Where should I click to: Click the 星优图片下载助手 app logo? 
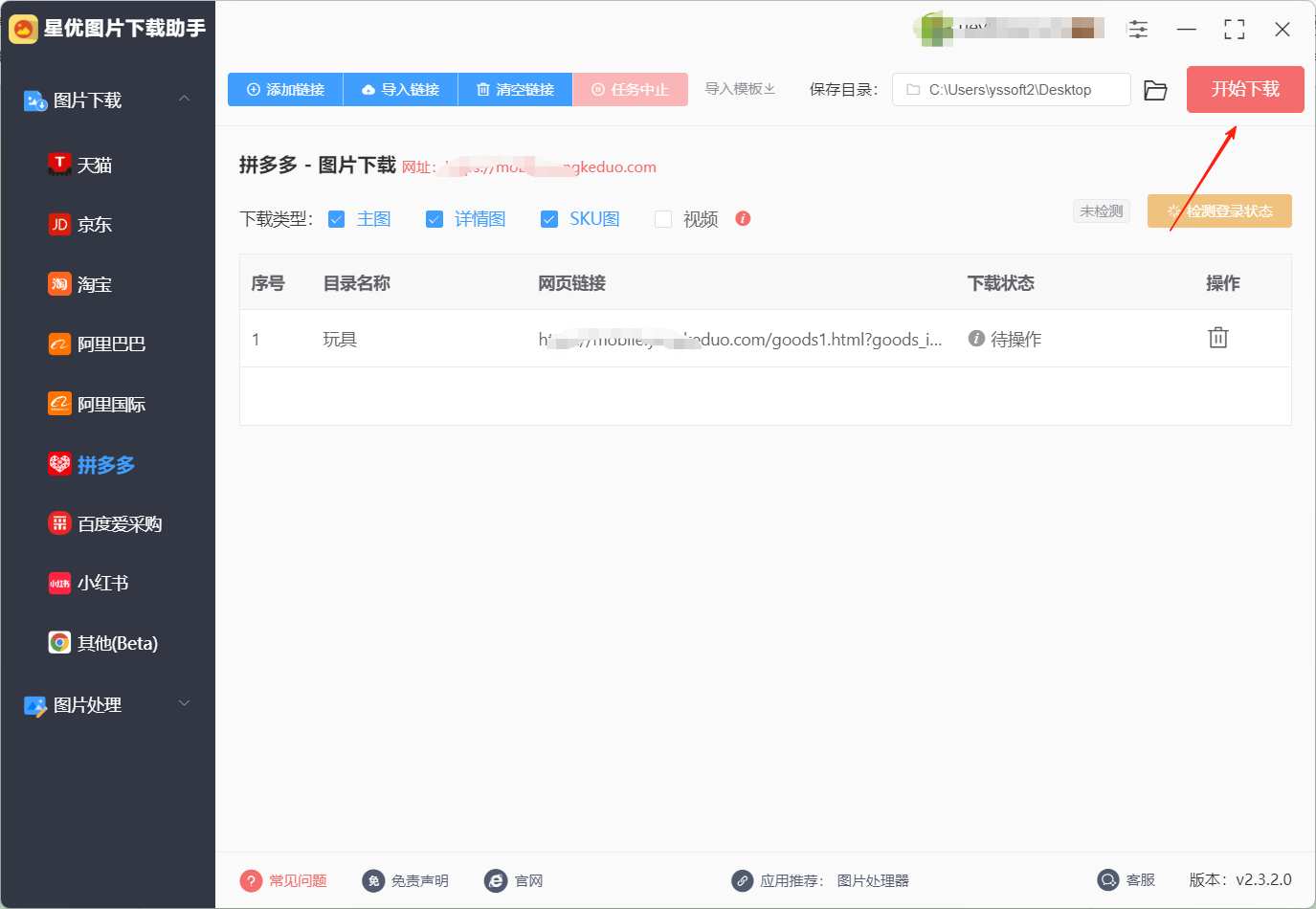23,29
